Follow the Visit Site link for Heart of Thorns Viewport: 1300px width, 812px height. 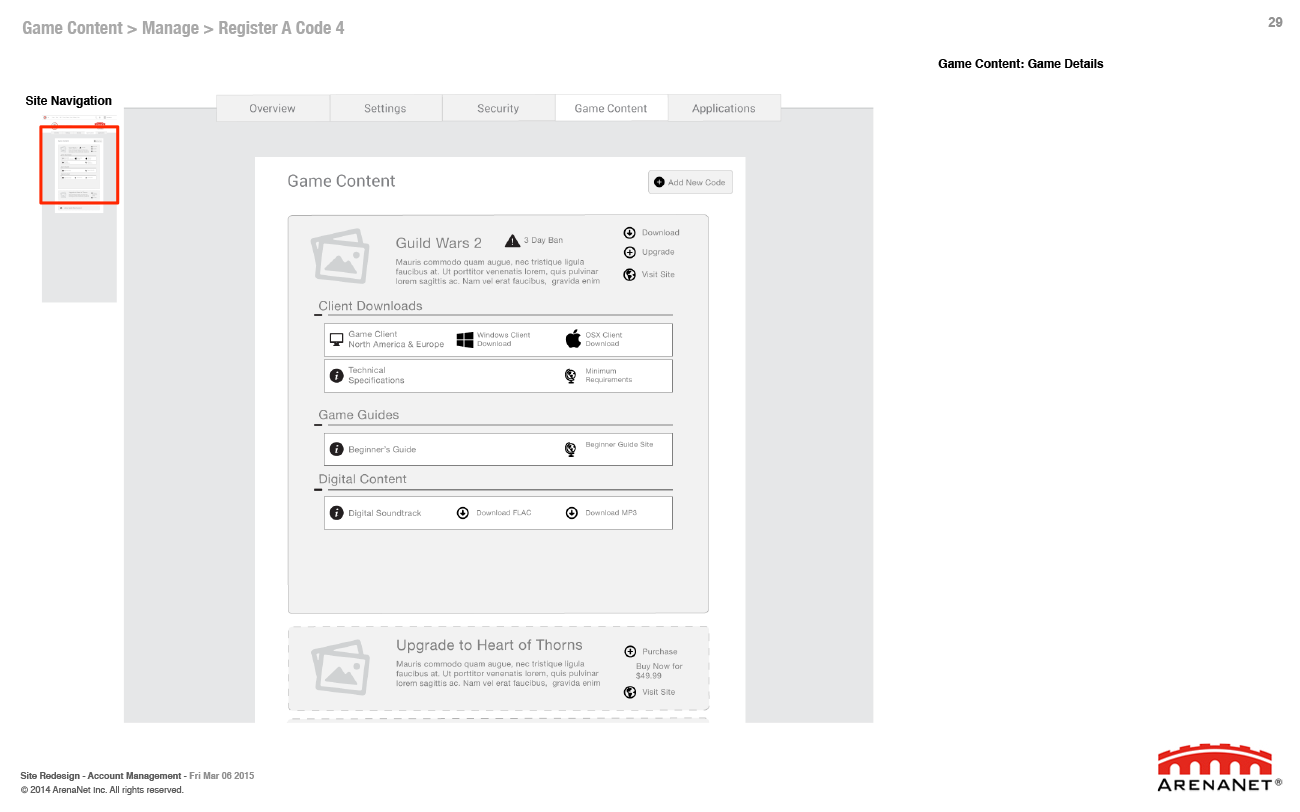[x=658, y=692]
